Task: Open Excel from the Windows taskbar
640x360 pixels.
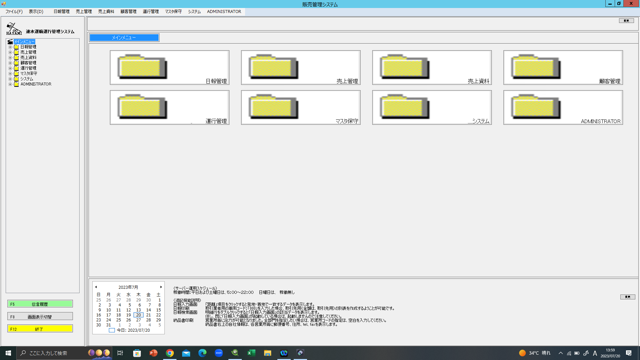Action: (251, 353)
